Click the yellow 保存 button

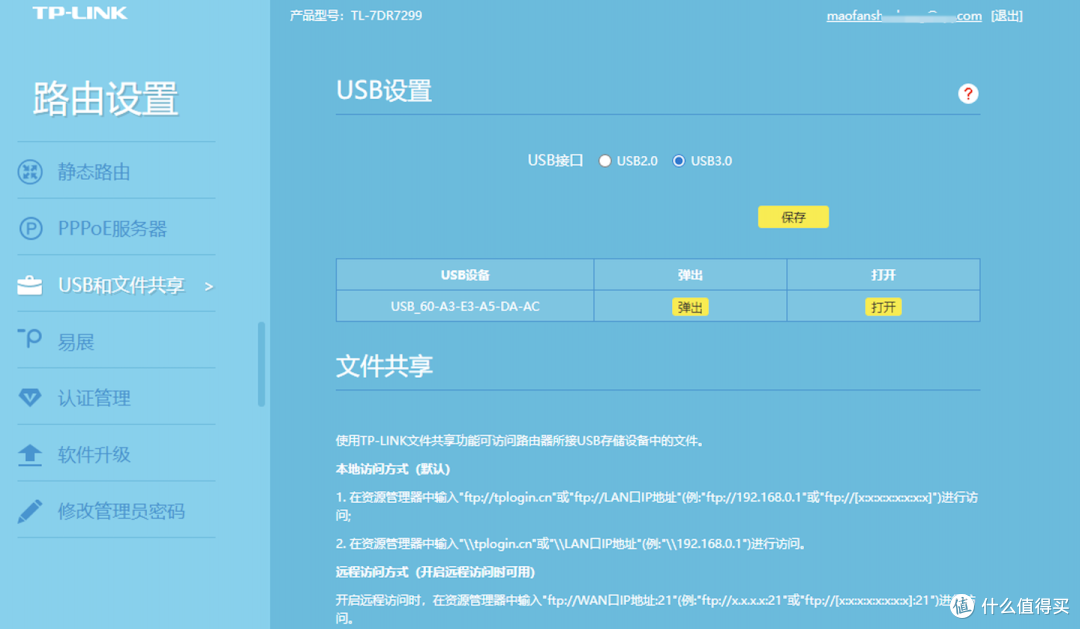click(x=793, y=217)
